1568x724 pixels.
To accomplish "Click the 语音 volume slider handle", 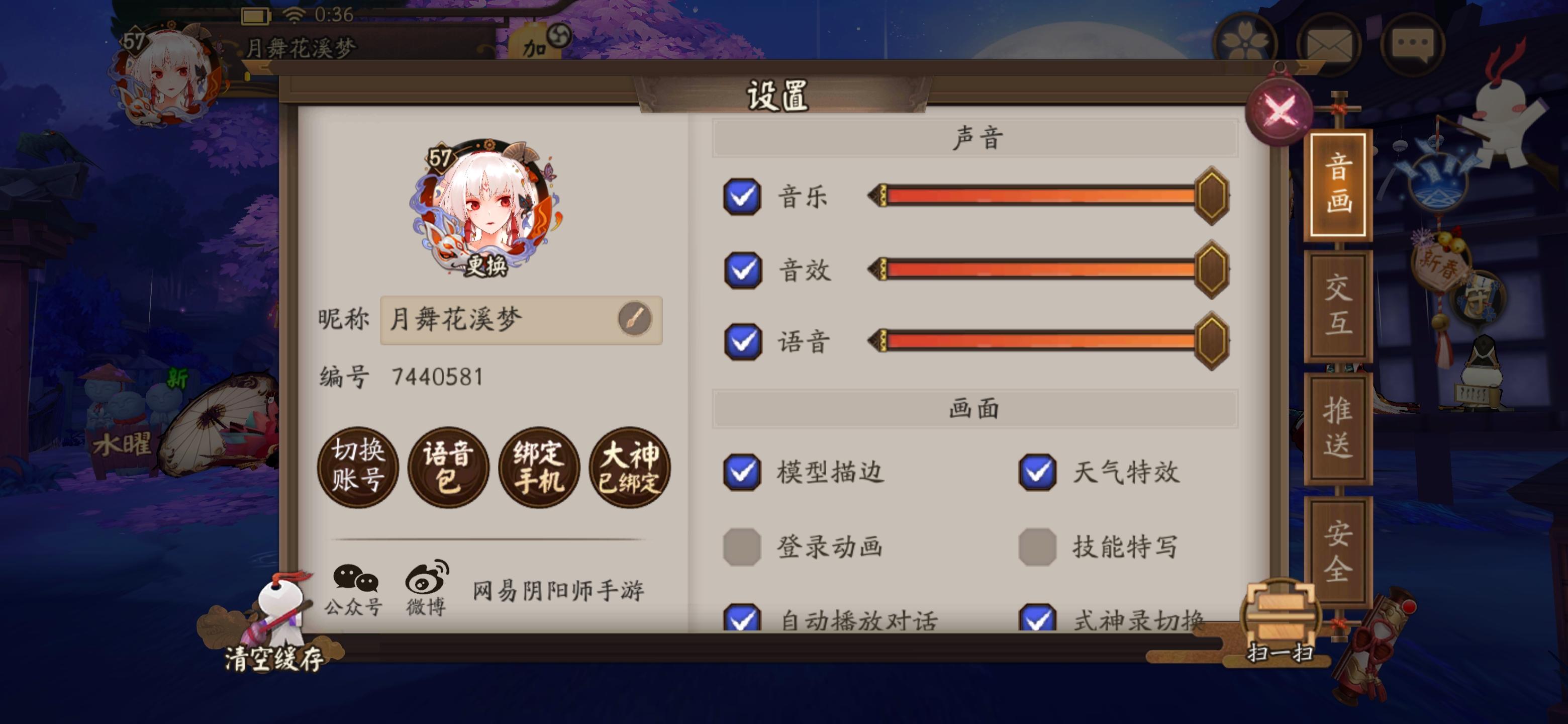I will tap(1211, 341).
